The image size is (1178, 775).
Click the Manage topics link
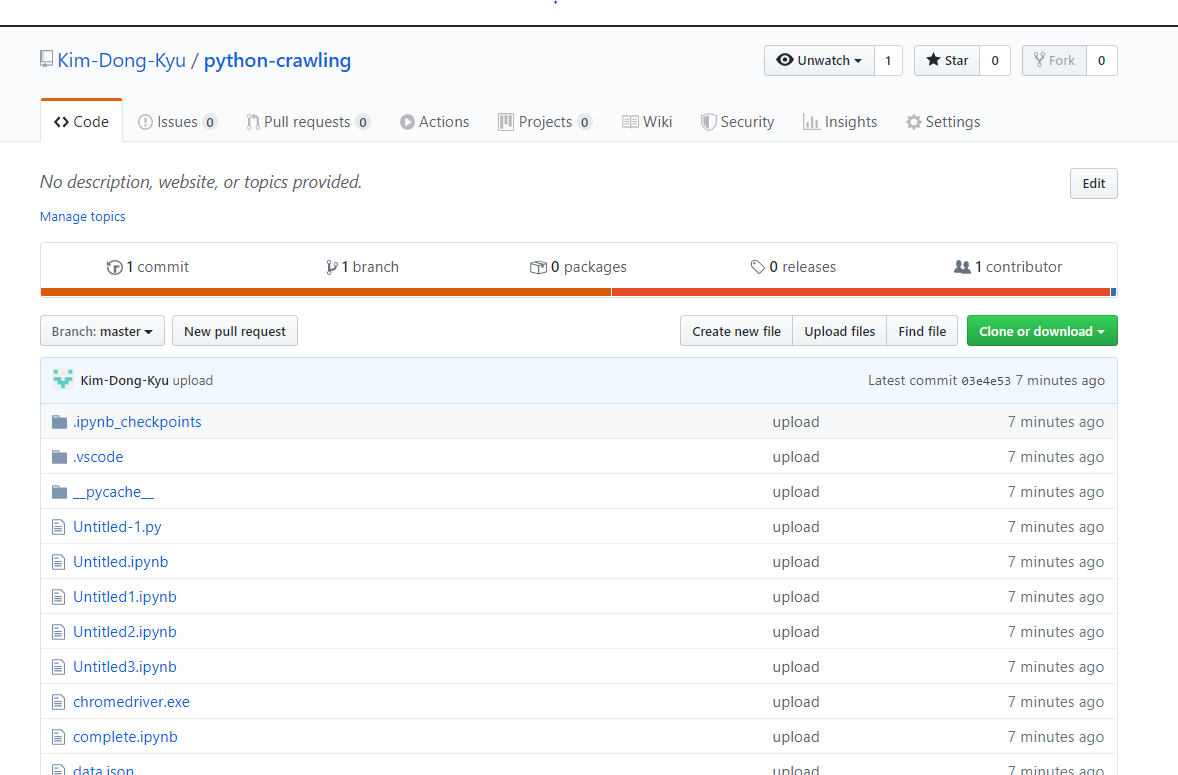83,216
